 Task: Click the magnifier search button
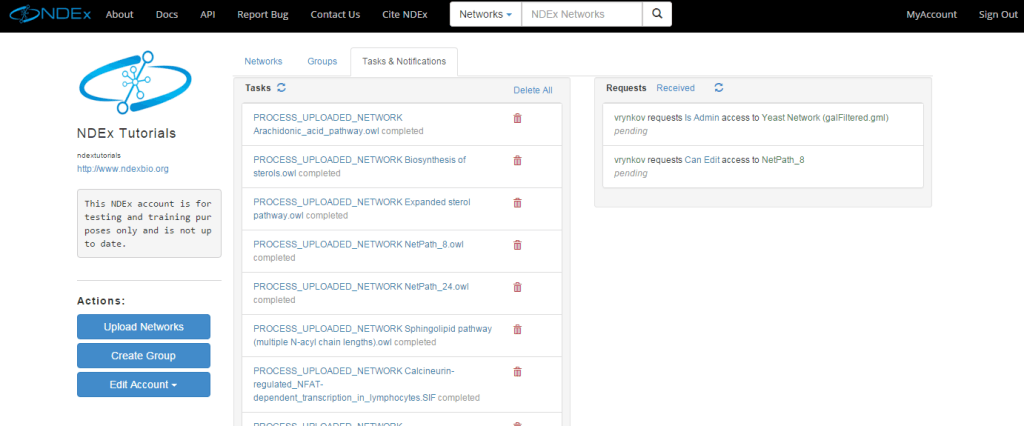pos(657,14)
